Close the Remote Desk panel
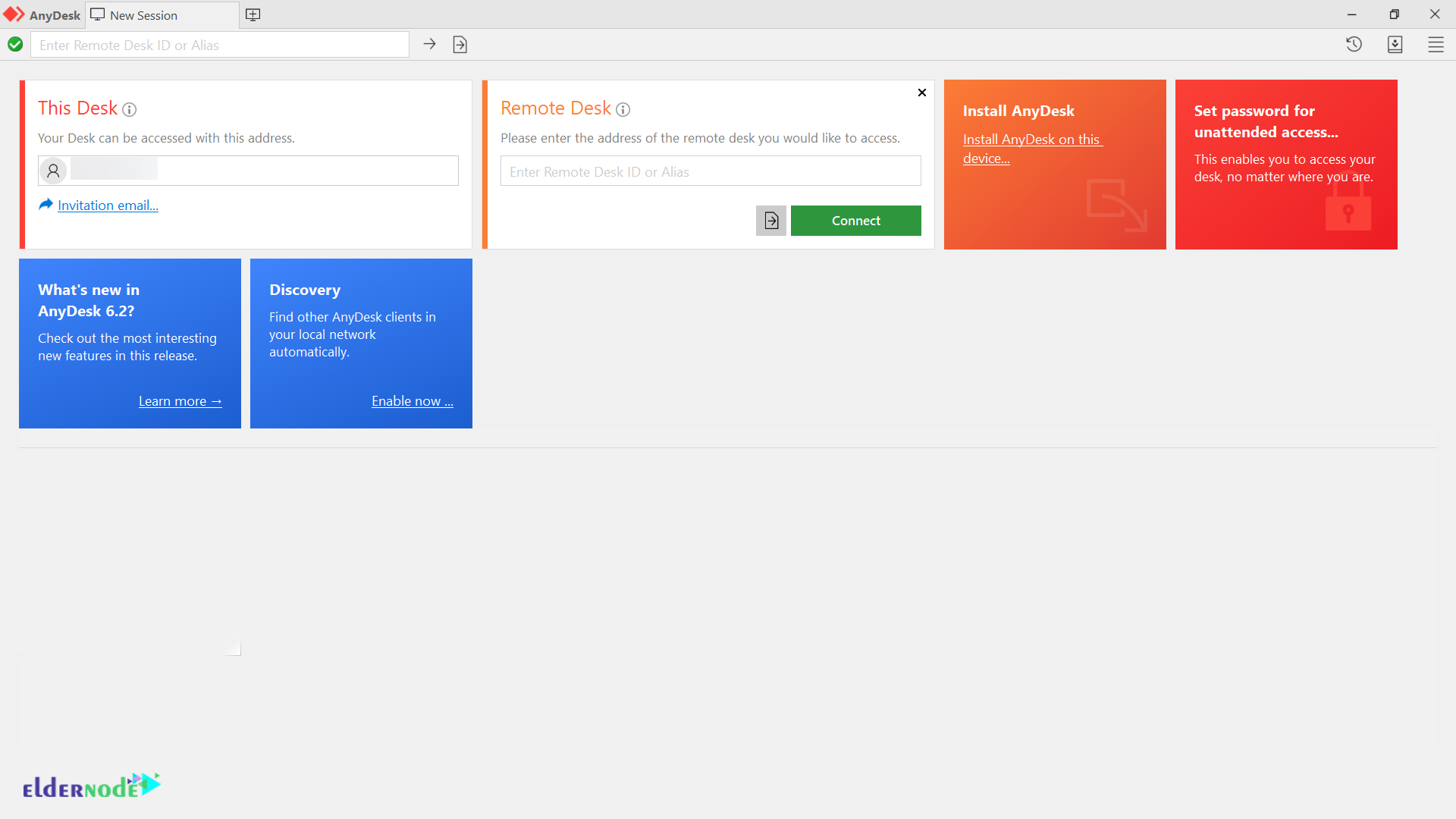Screen dimensions: 1456x819 click(921, 93)
